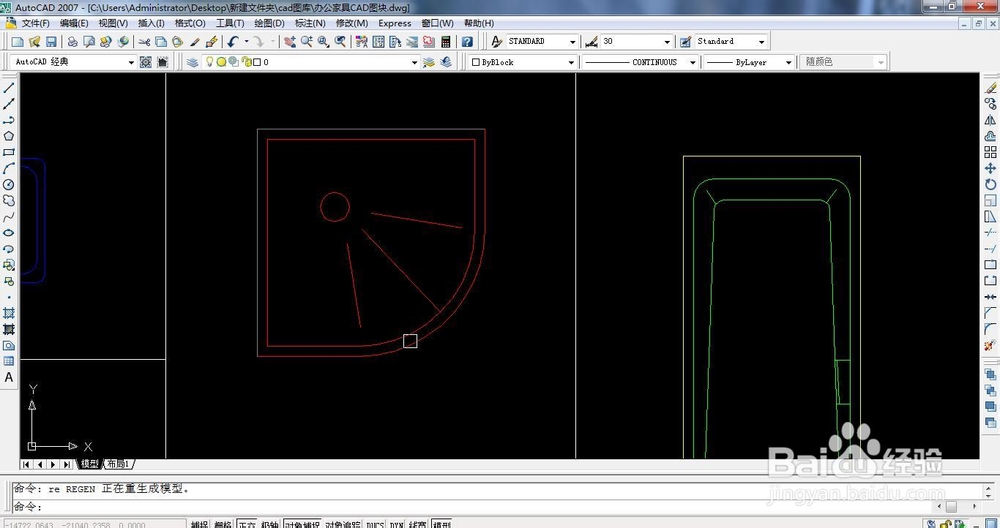Click the Help question mark icon
Viewport: 1000px width, 528px height.
click(467, 41)
